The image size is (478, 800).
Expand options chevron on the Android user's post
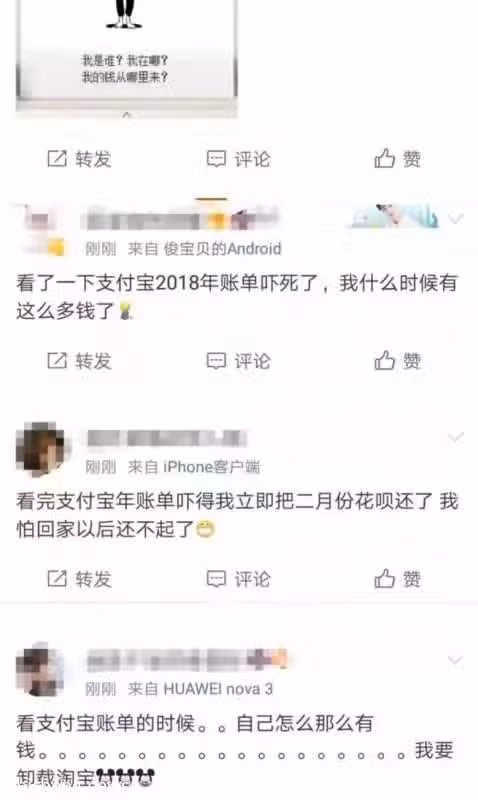pyautogui.click(x=456, y=219)
